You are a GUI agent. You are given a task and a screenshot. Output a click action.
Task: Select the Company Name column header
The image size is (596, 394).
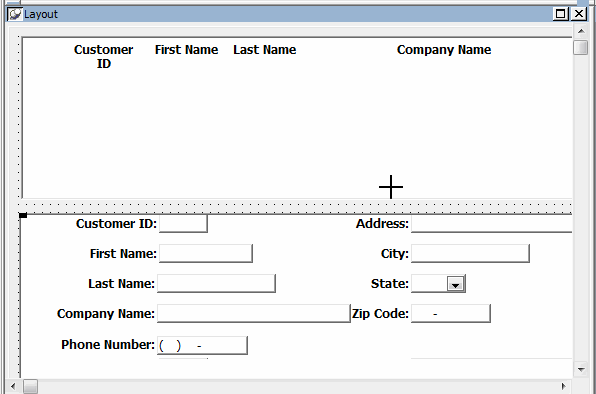(444, 50)
